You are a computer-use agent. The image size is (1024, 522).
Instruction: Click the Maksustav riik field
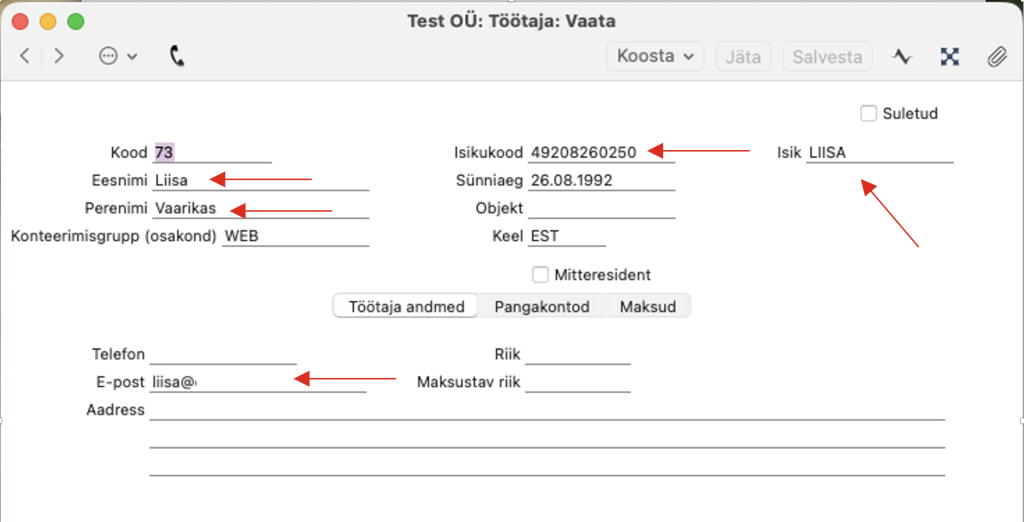point(577,383)
